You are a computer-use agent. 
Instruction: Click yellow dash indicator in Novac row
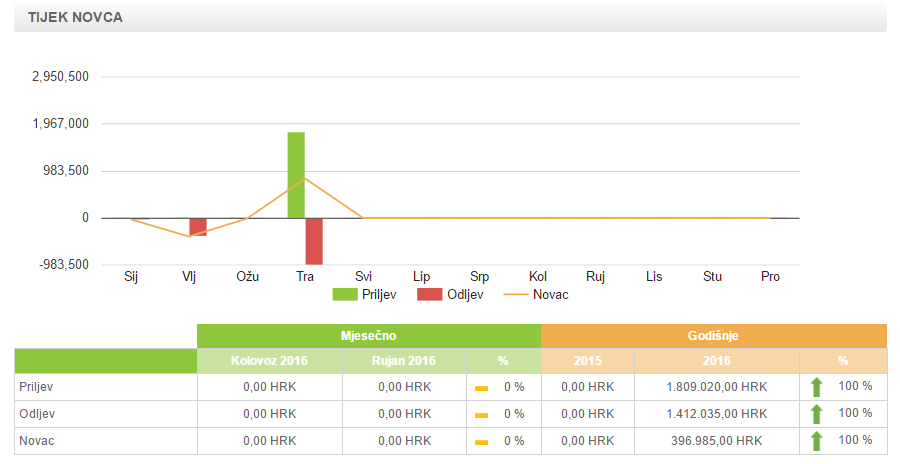[x=481, y=442]
